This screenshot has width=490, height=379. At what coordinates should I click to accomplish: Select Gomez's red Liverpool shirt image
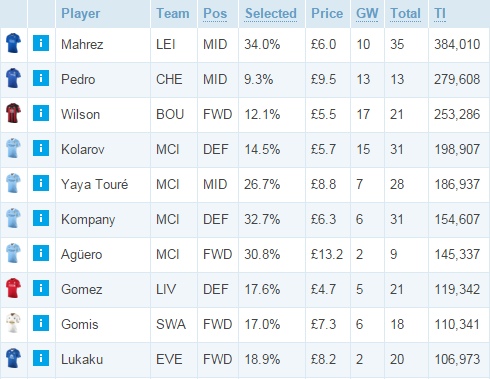click(x=13, y=288)
